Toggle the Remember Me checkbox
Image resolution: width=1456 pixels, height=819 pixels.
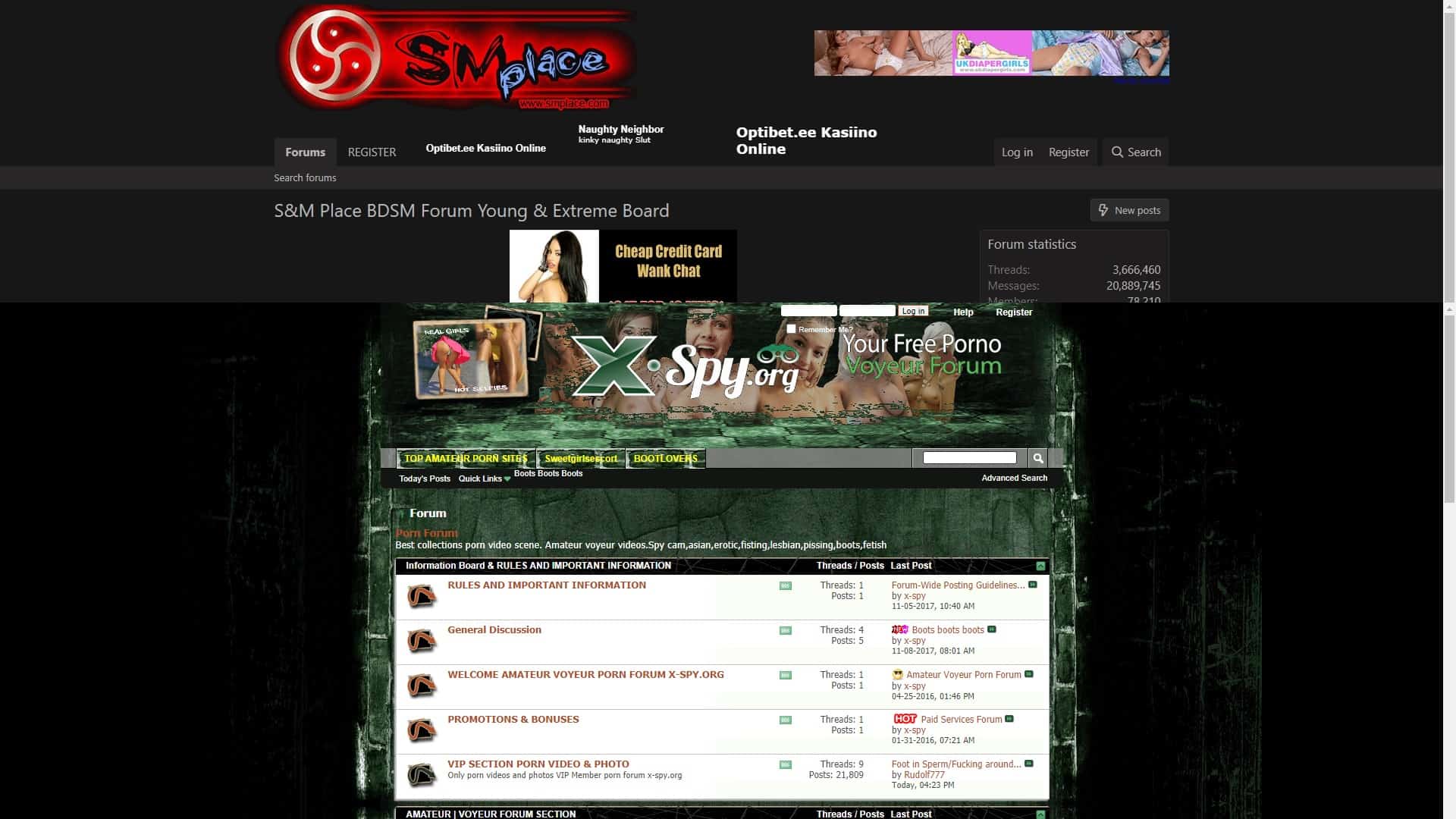(791, 328)
